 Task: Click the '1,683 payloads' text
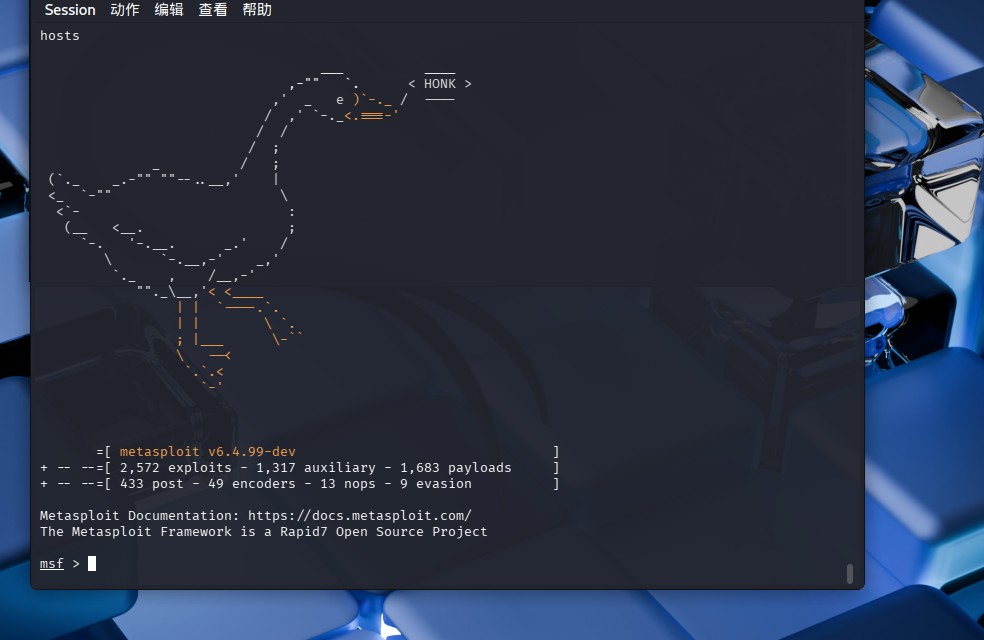(456, 467)
